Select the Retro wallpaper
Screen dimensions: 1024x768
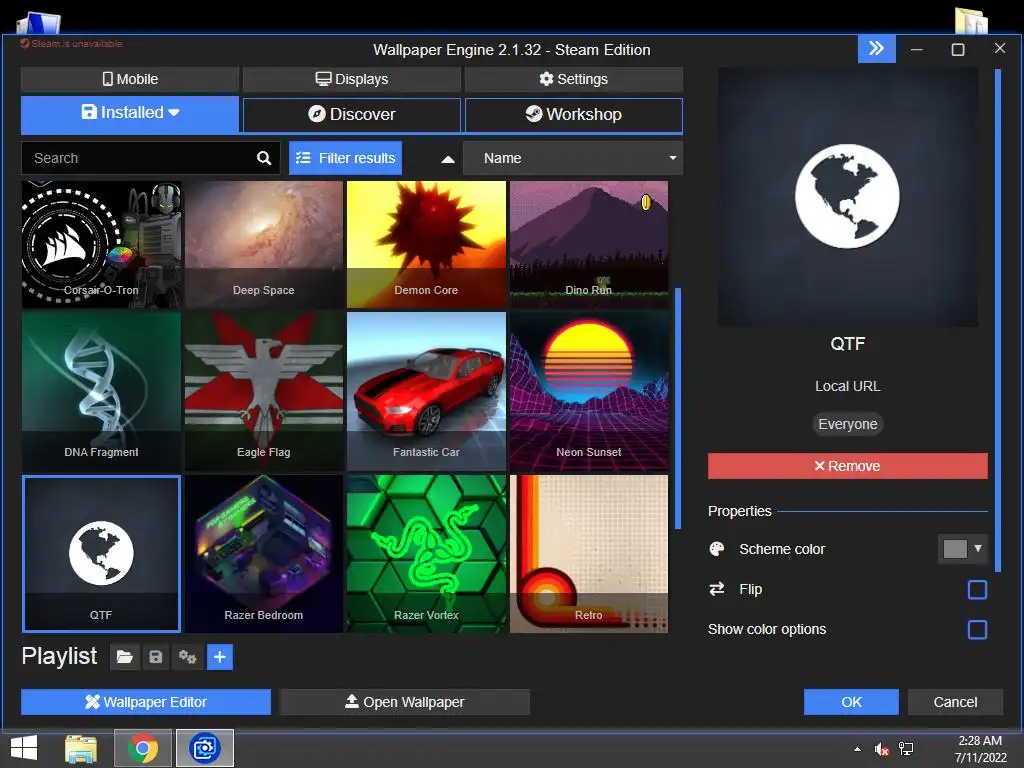(x=589, y=554)
